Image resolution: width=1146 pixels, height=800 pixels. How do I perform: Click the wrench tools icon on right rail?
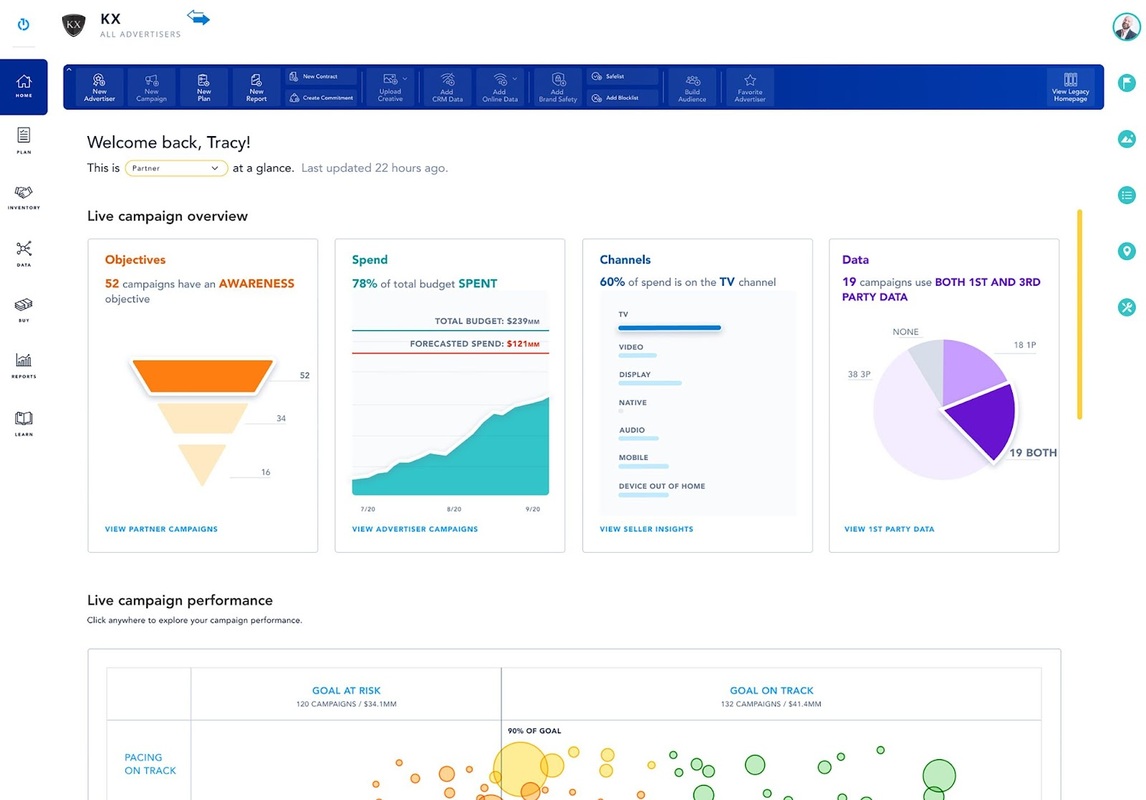point(1127,308)
